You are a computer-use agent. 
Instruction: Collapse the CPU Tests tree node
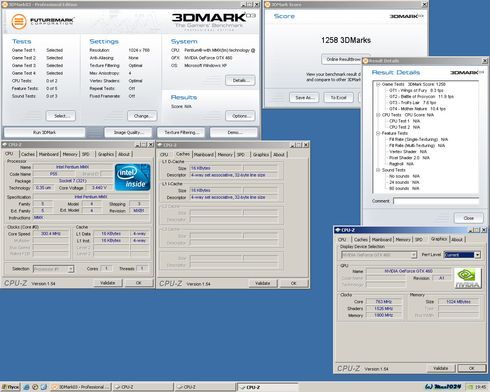(x=378, y=115)
